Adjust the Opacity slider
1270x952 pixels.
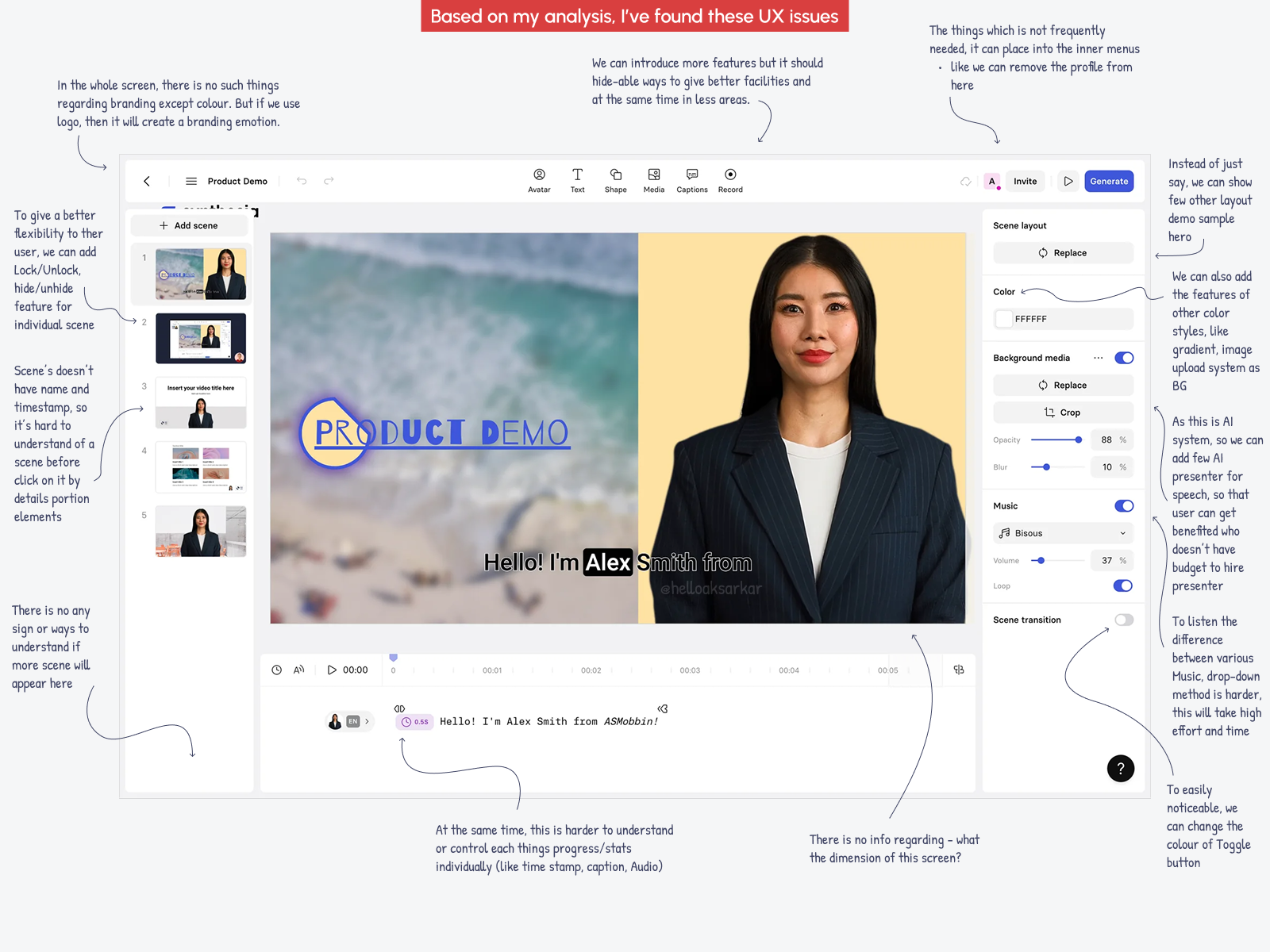(1058, 440)
